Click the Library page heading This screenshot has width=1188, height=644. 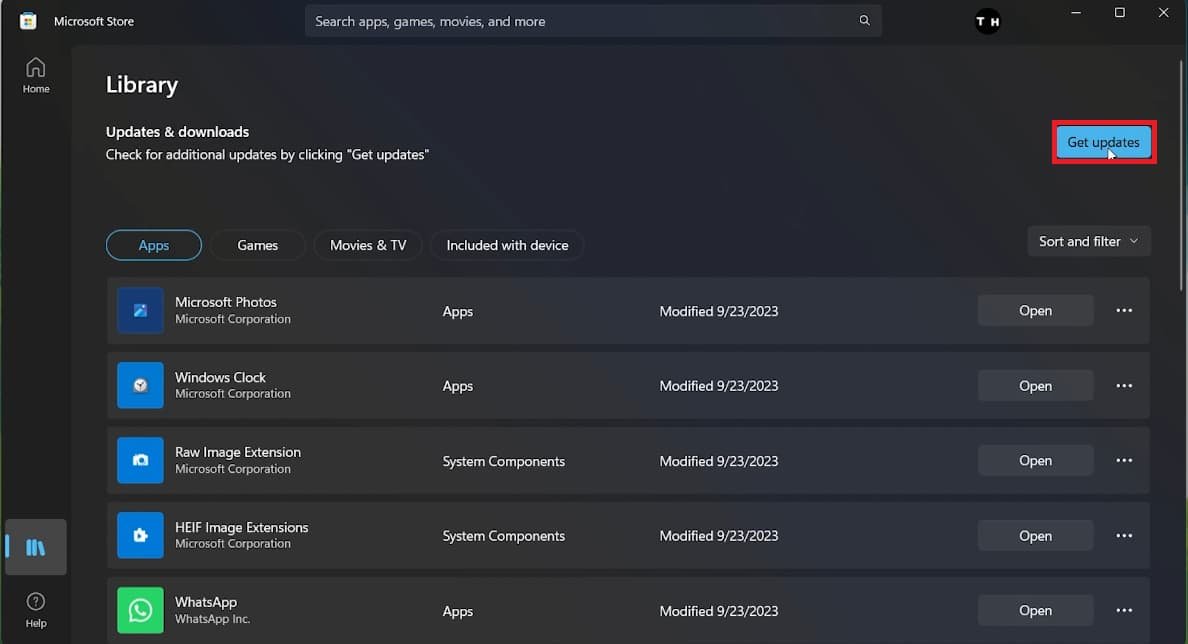point(142,84)
